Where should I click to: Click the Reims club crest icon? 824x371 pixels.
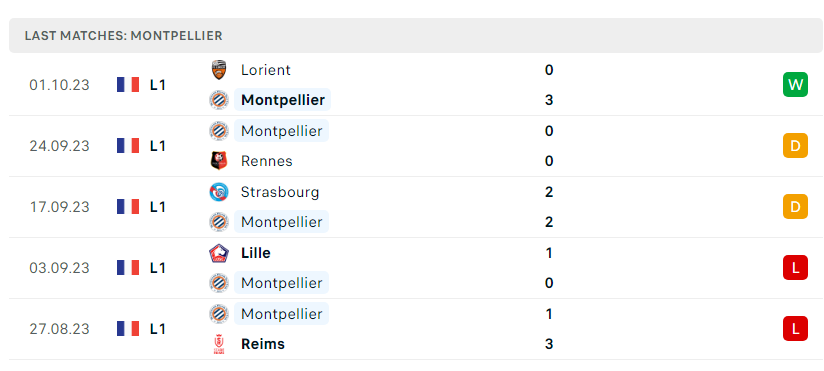219,344
